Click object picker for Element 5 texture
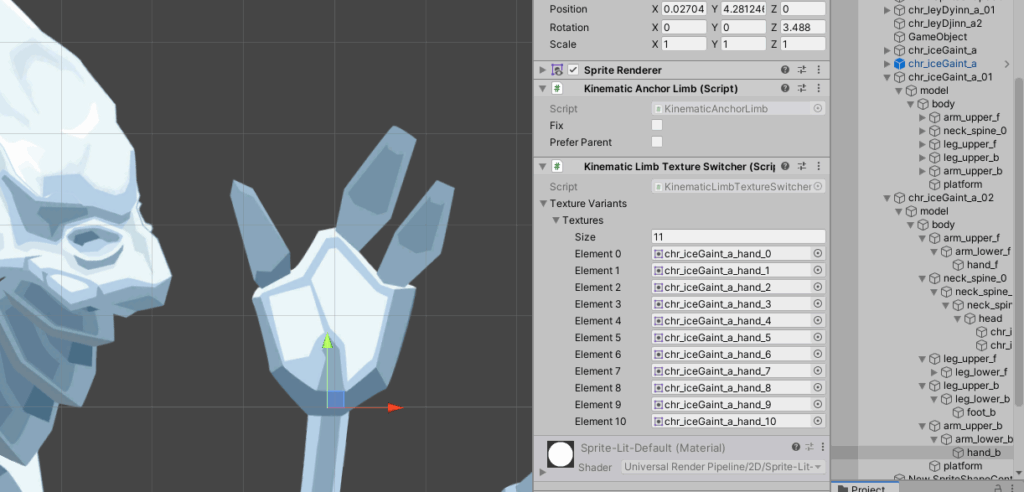 pyautogui.click(x=817, y=338)
